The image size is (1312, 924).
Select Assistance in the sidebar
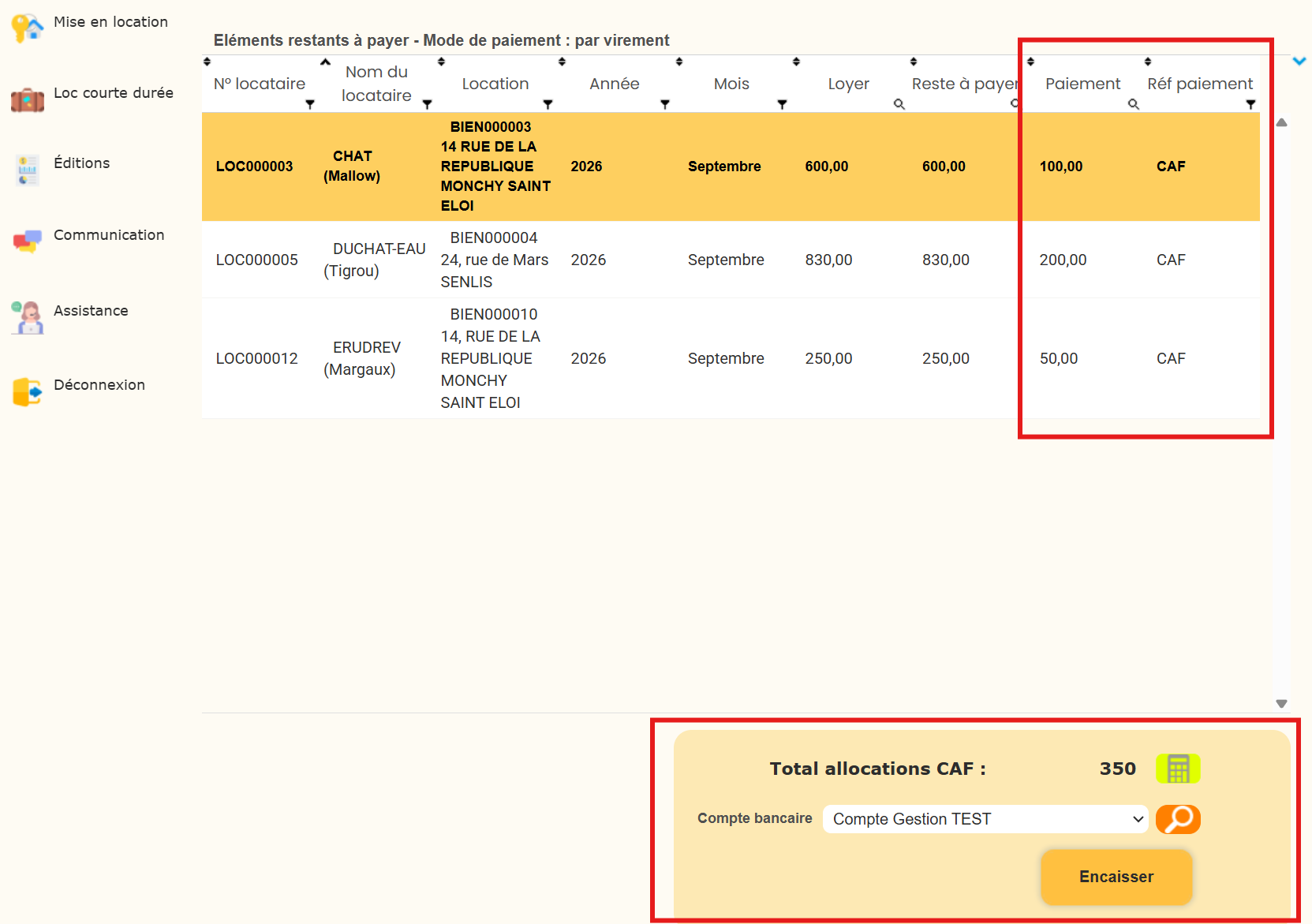91,311
